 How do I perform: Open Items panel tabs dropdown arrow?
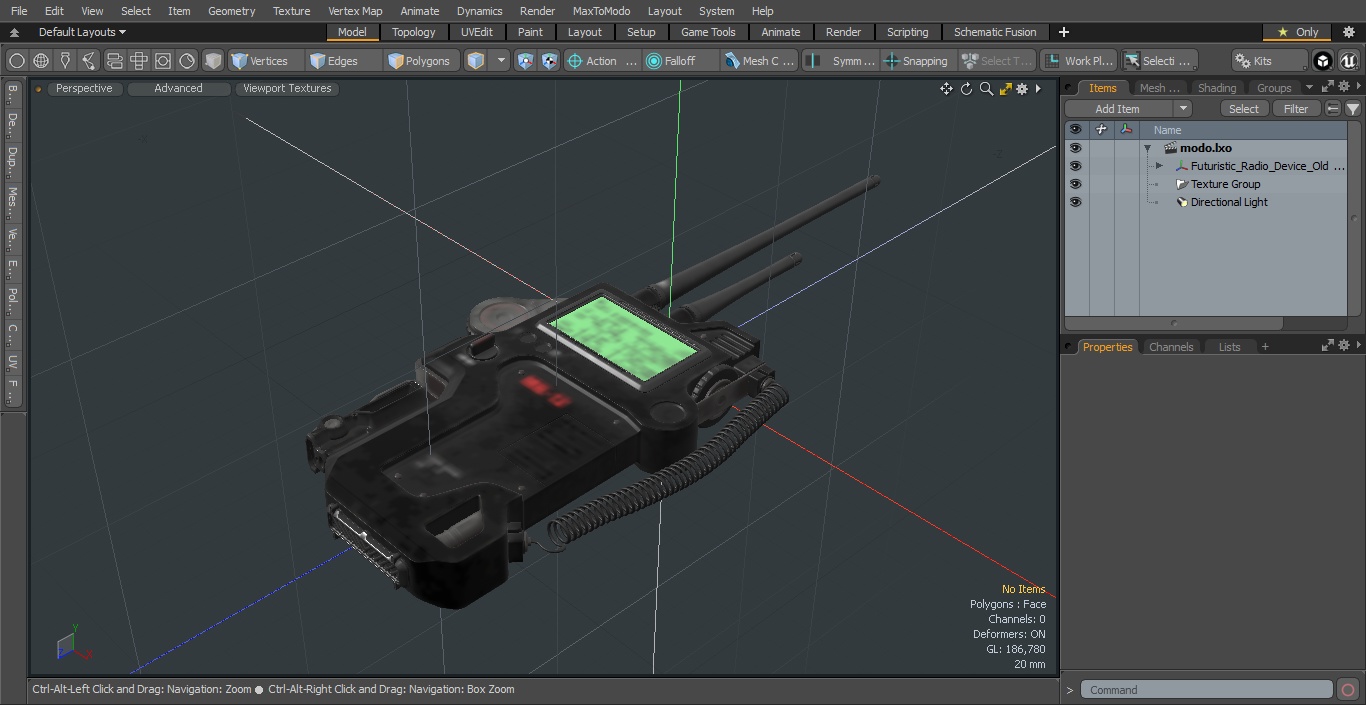click(x=1309, y=88)
